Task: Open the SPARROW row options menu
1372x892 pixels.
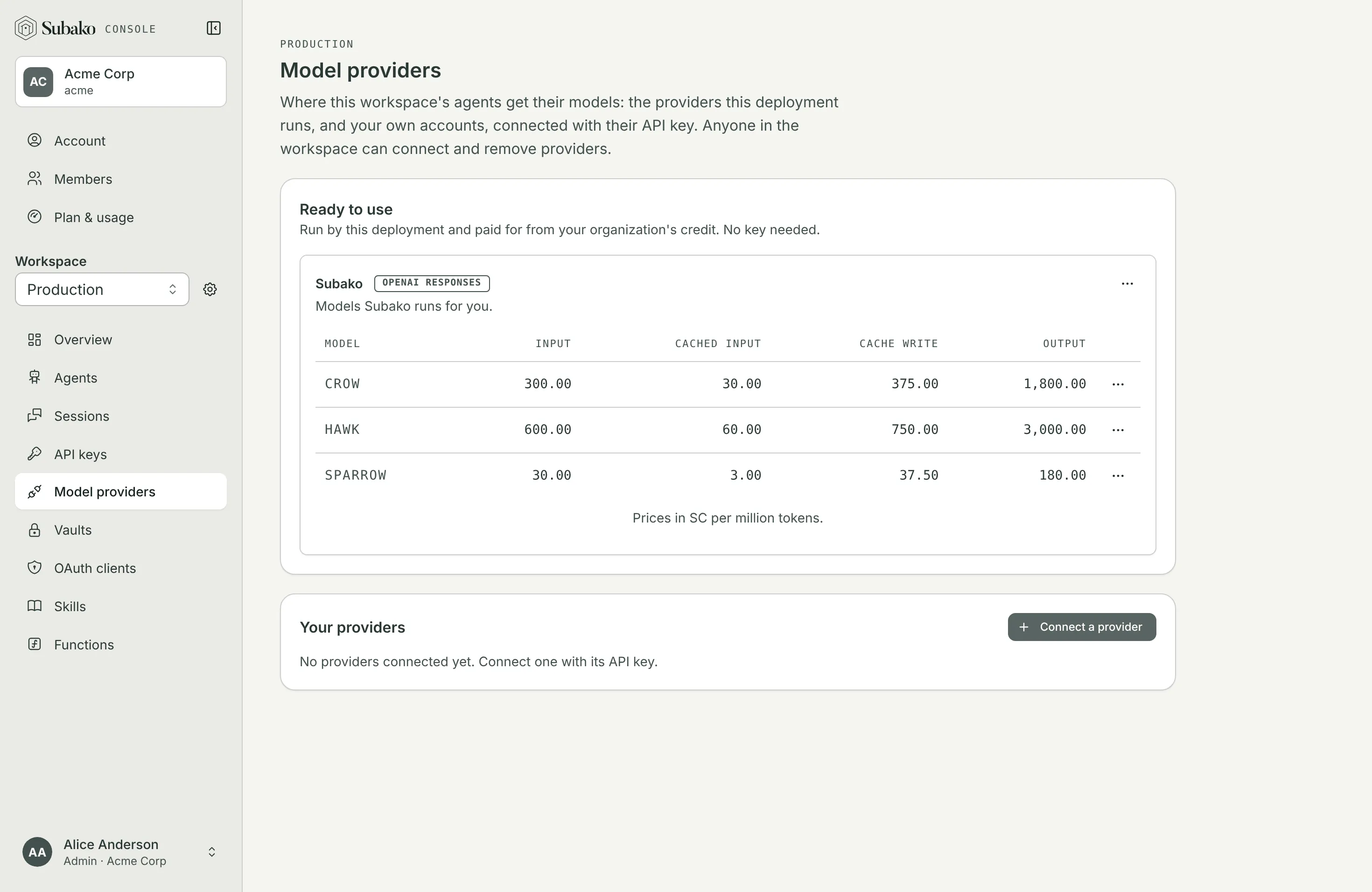Action: click(1118, 475)
